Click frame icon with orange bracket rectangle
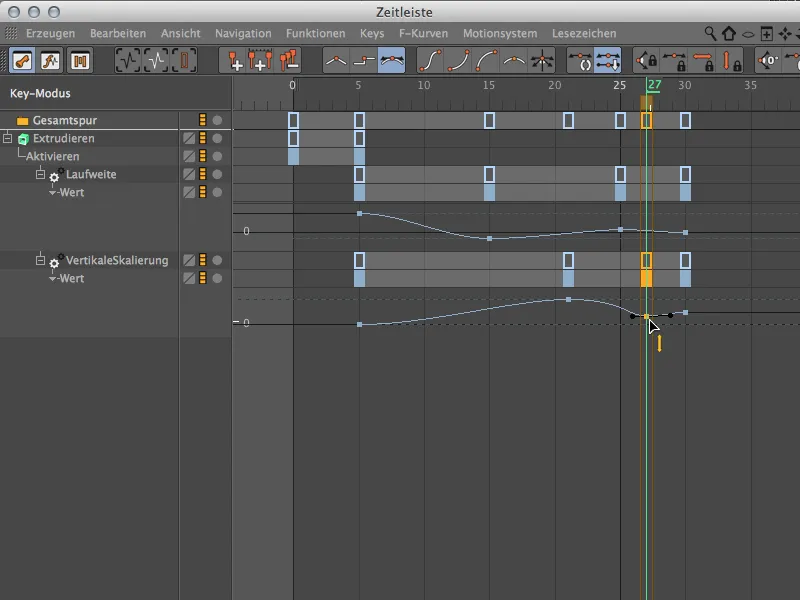This screenshot has height=600, width=800. 184,61
